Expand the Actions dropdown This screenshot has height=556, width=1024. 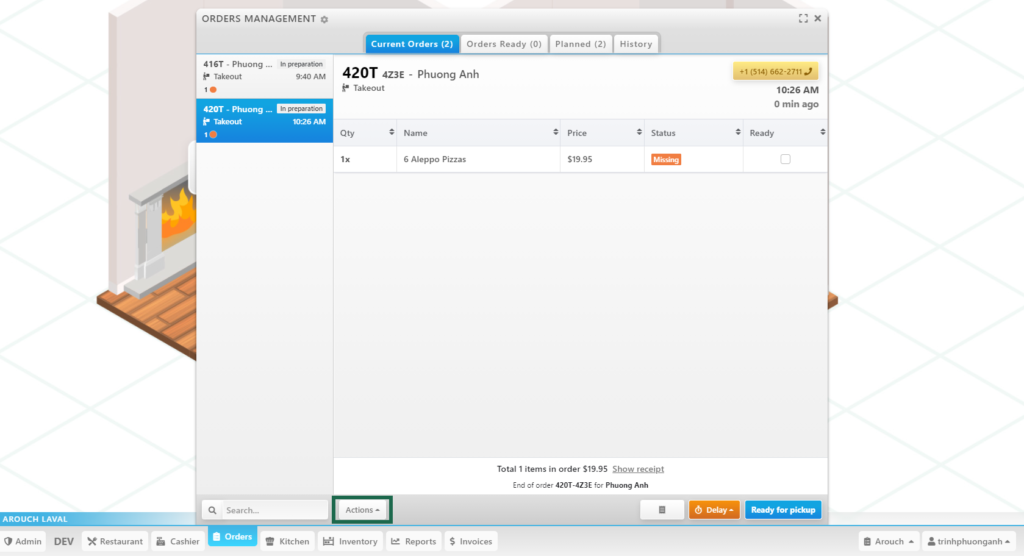coord(362,510)
